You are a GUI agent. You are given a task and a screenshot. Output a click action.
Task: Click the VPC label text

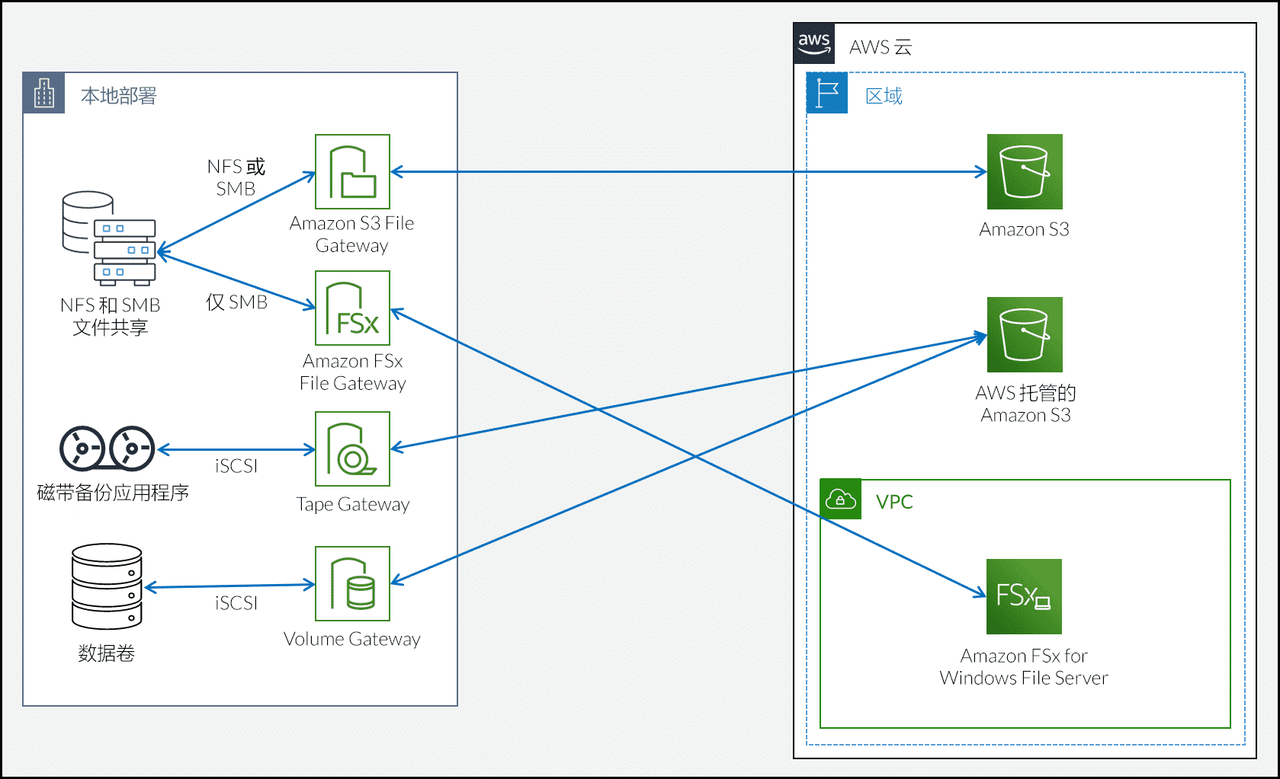tap(894, 502)
